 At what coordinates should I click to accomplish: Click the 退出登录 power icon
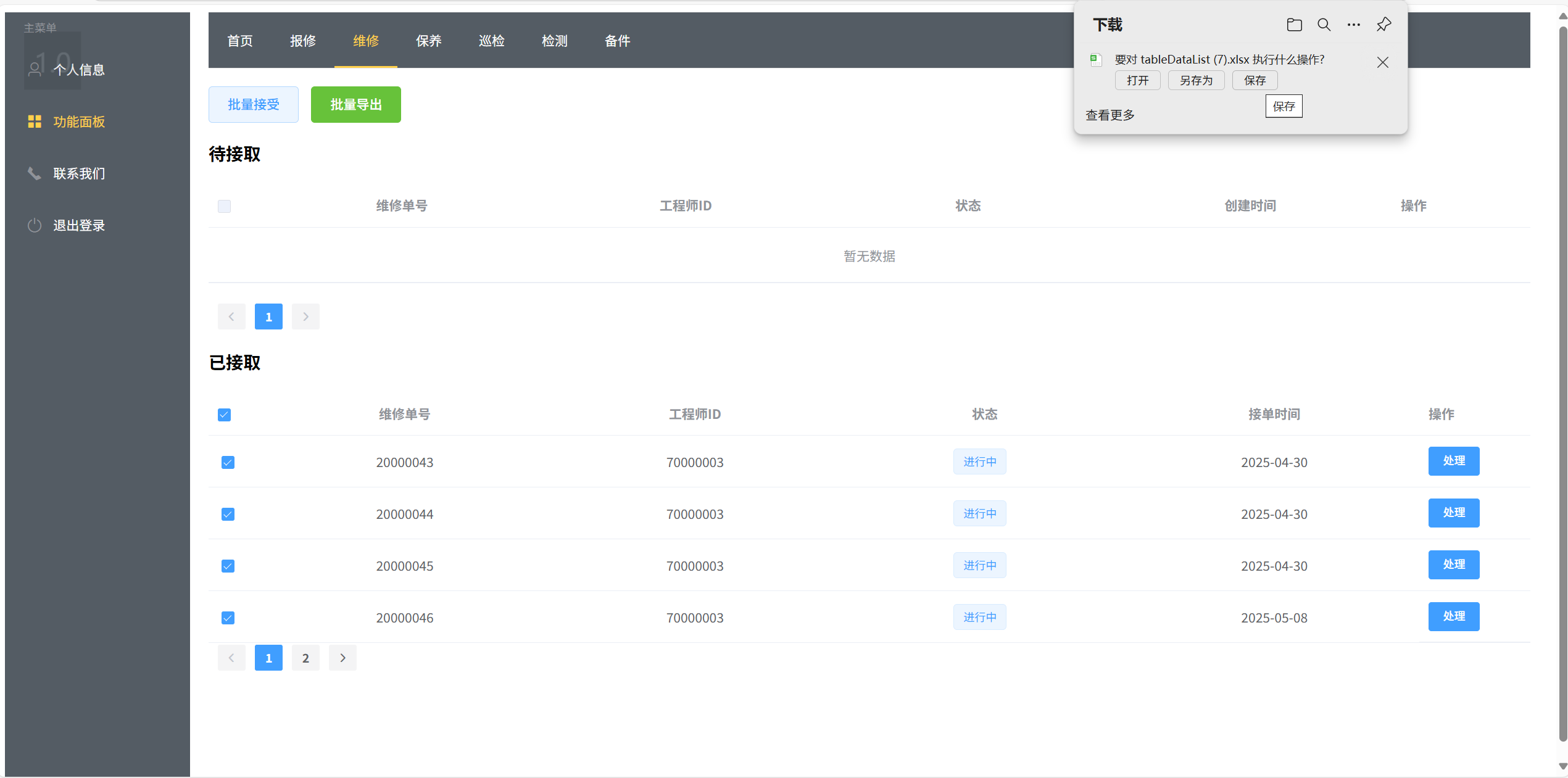[35, 225]
